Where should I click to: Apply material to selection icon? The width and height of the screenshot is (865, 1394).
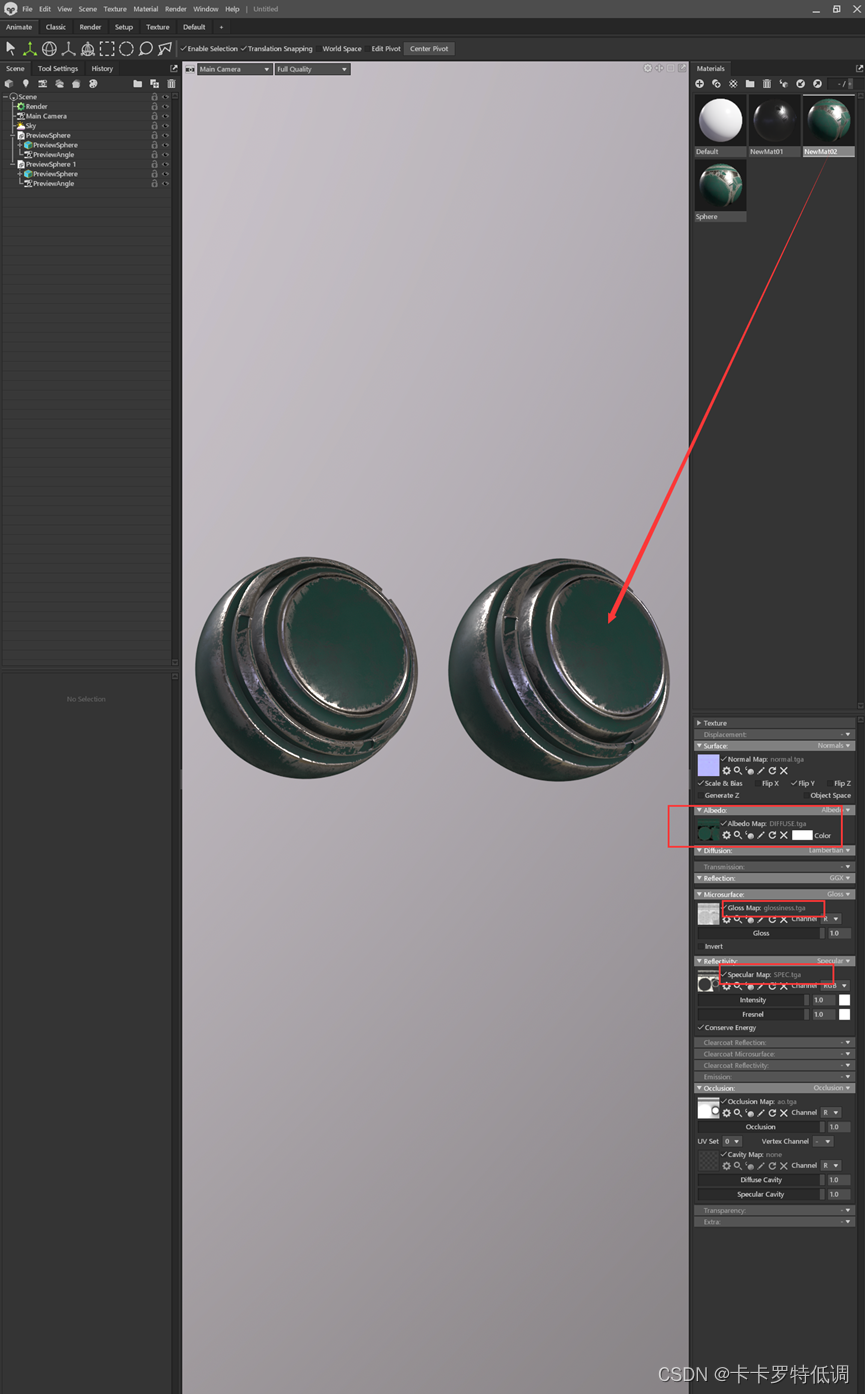click(x=783, y=84)
